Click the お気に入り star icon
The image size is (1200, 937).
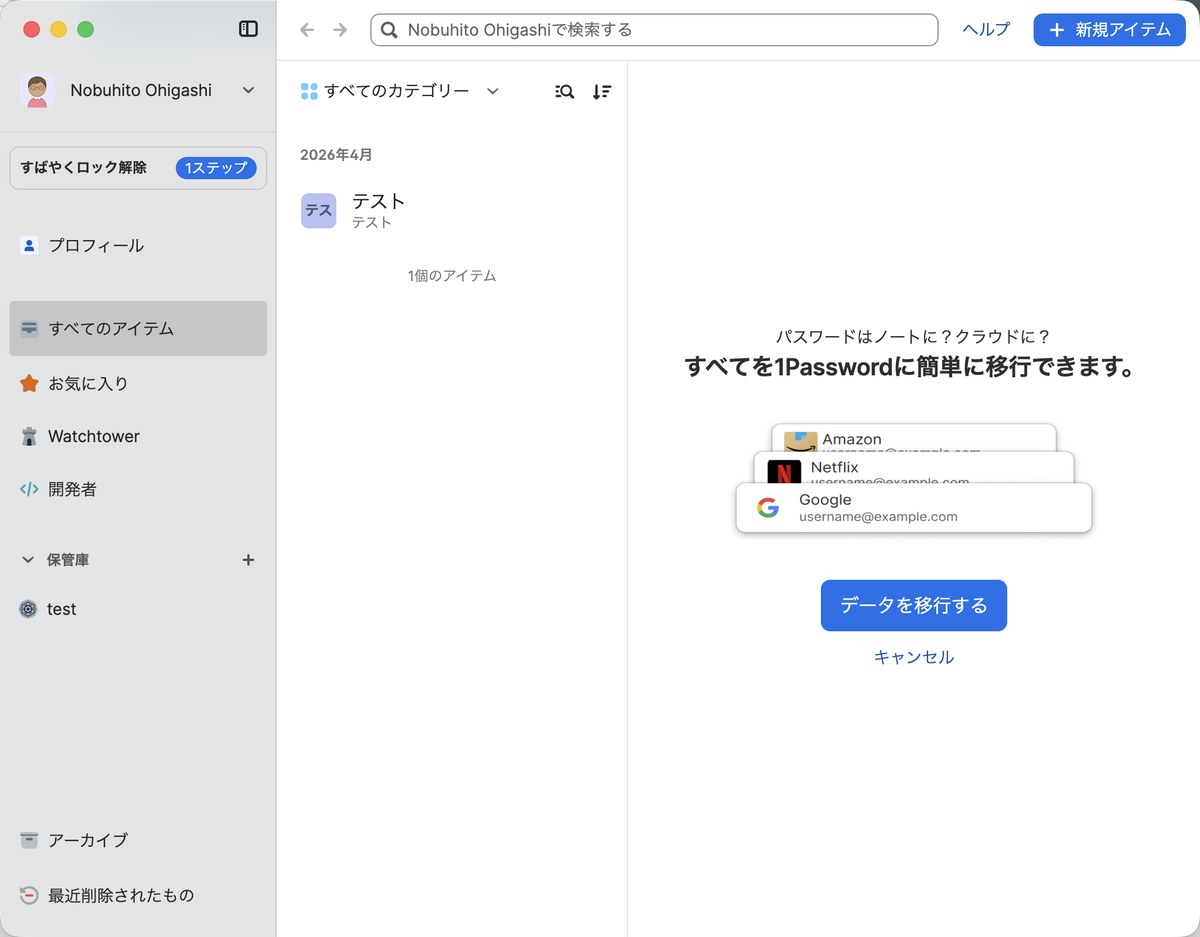[29, 383]
